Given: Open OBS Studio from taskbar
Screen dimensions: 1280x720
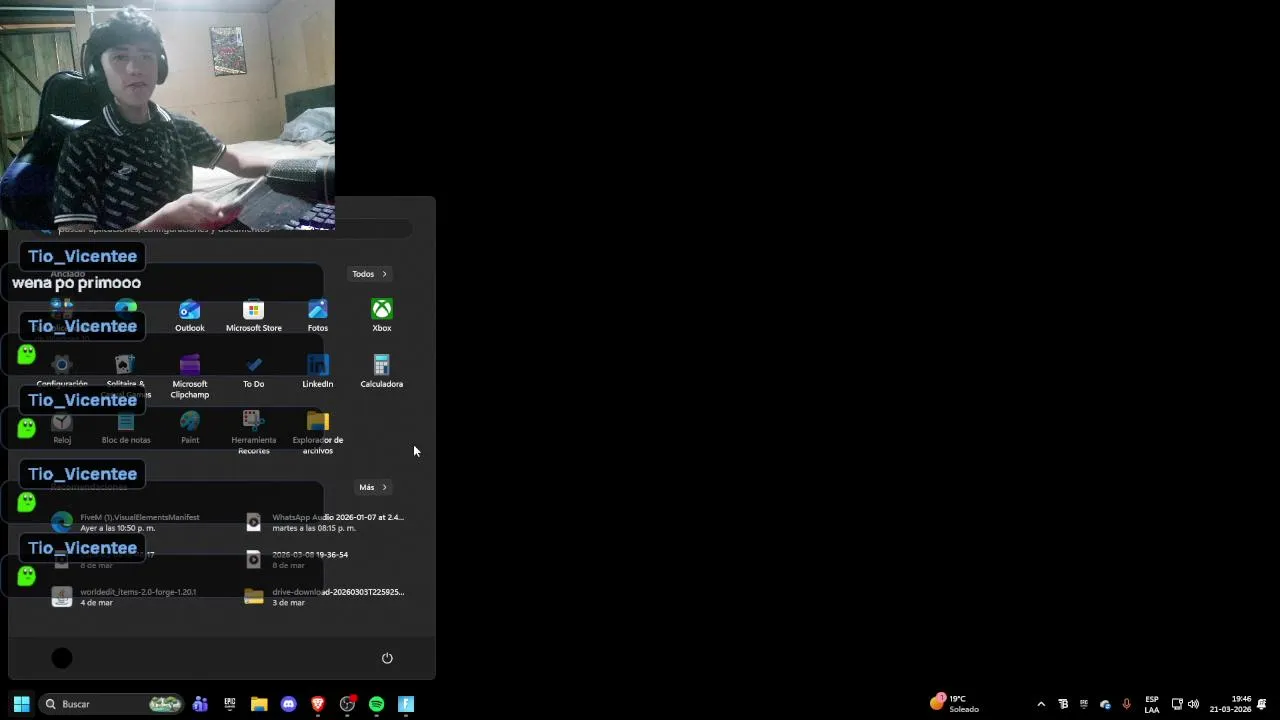Looking at the screenshot, I should 347,704.
